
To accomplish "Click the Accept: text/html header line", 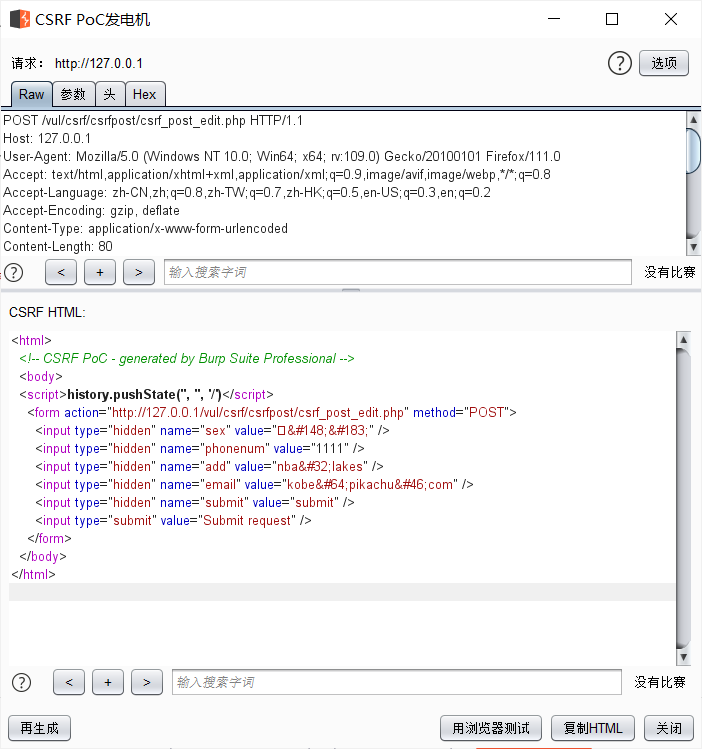I will [277, 174].
